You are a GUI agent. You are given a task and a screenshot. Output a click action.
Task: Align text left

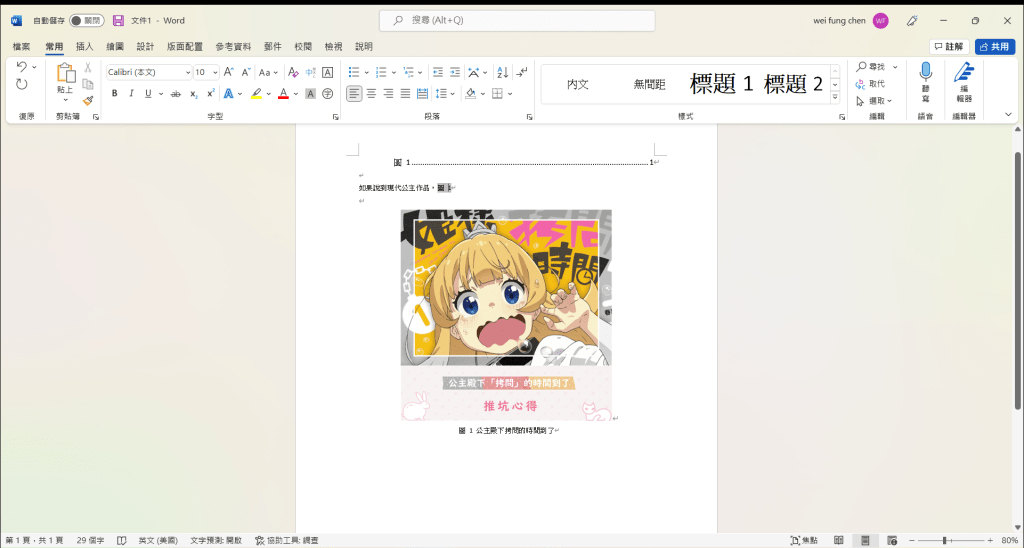[354, 94]
